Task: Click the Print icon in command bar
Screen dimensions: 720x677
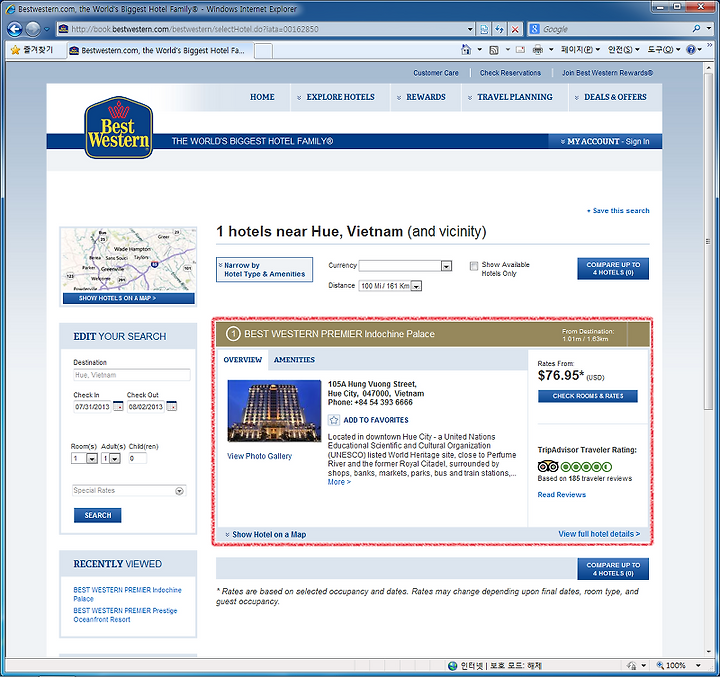Action: pyautogui.click(x=538, y=50)
